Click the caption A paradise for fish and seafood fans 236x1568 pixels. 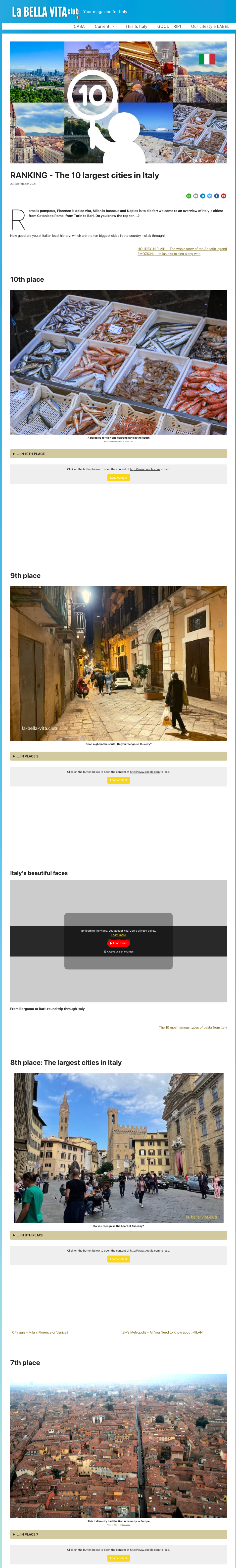tap(118, 438)
